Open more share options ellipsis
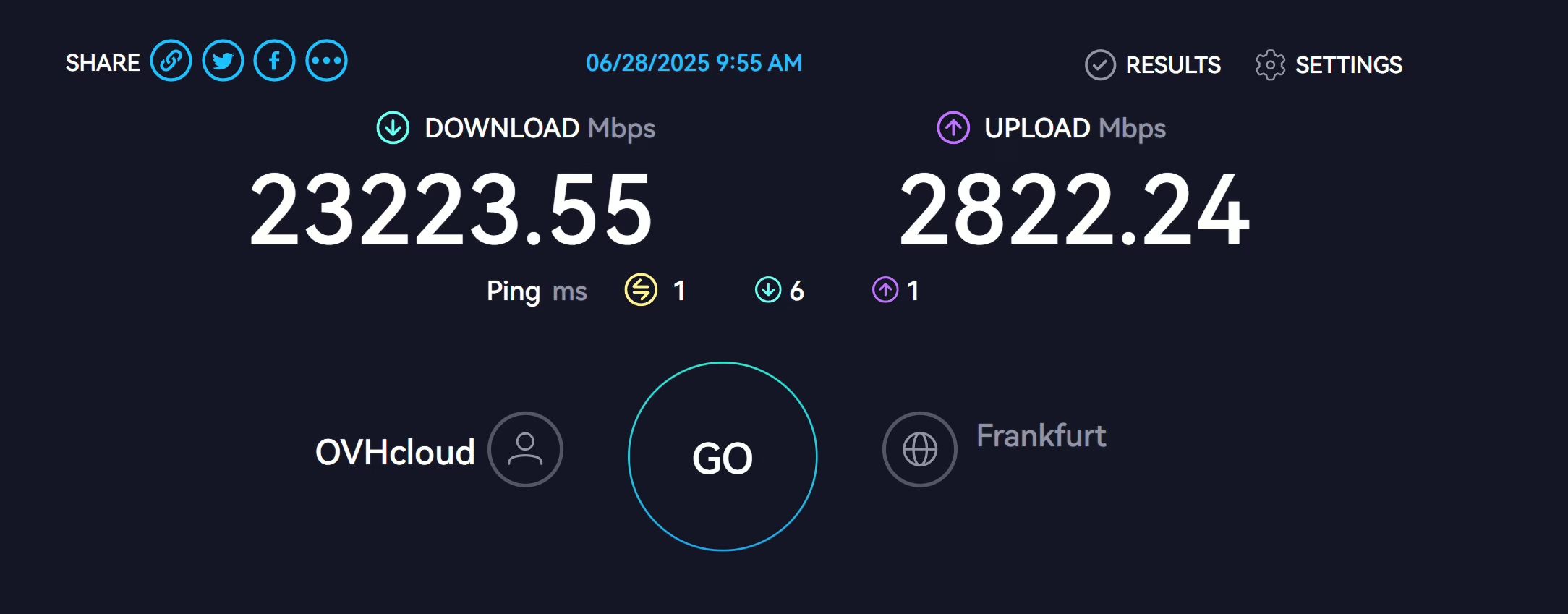Viewport: 1568px width, 614px height. 327,61
